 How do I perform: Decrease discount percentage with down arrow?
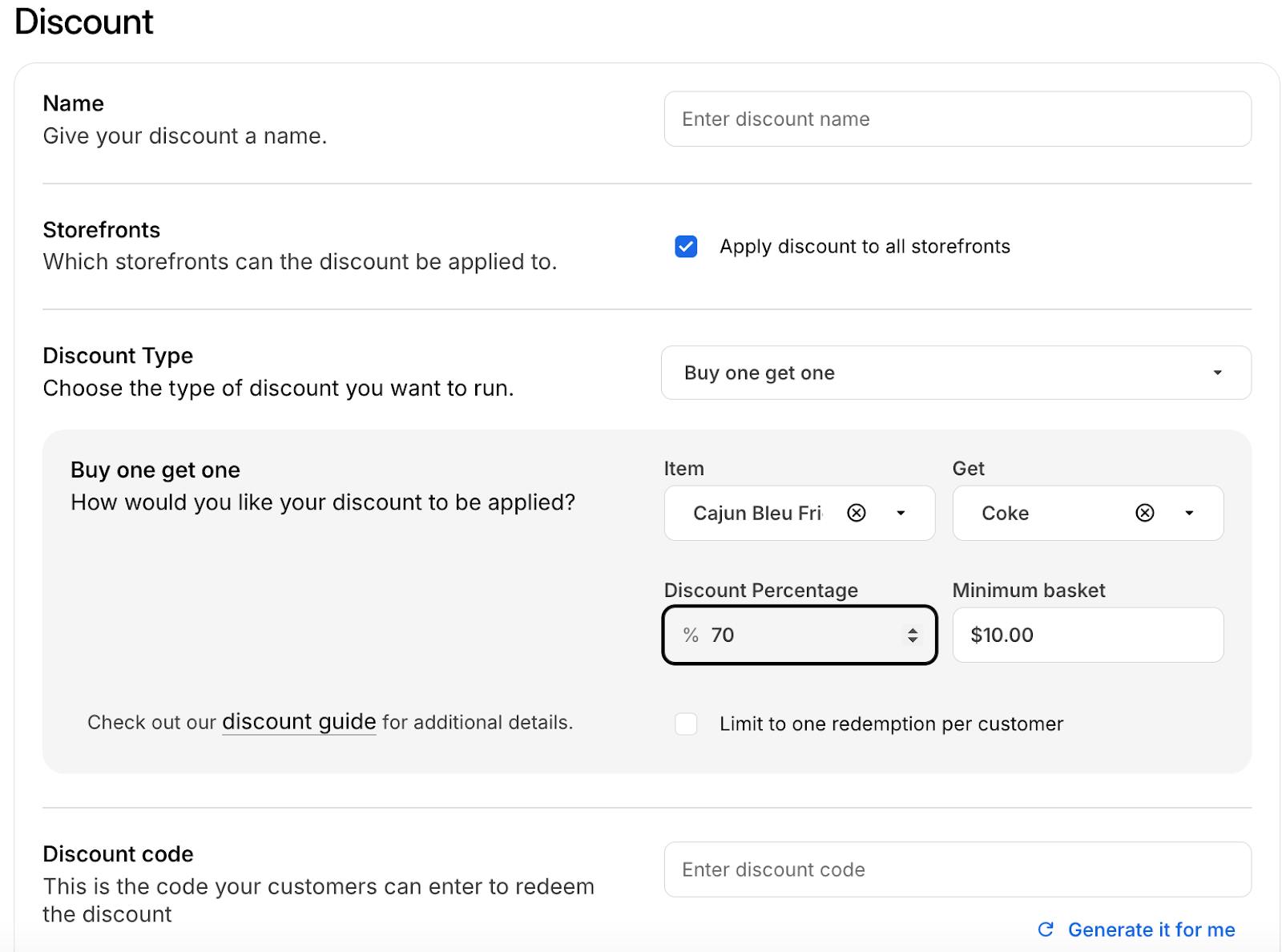coord(913,640)
